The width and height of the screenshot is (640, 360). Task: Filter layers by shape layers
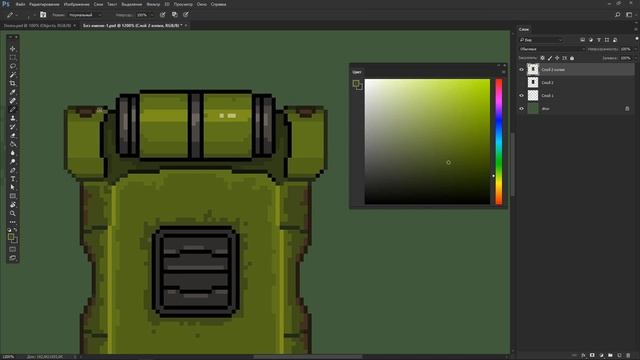pos(607,40)
